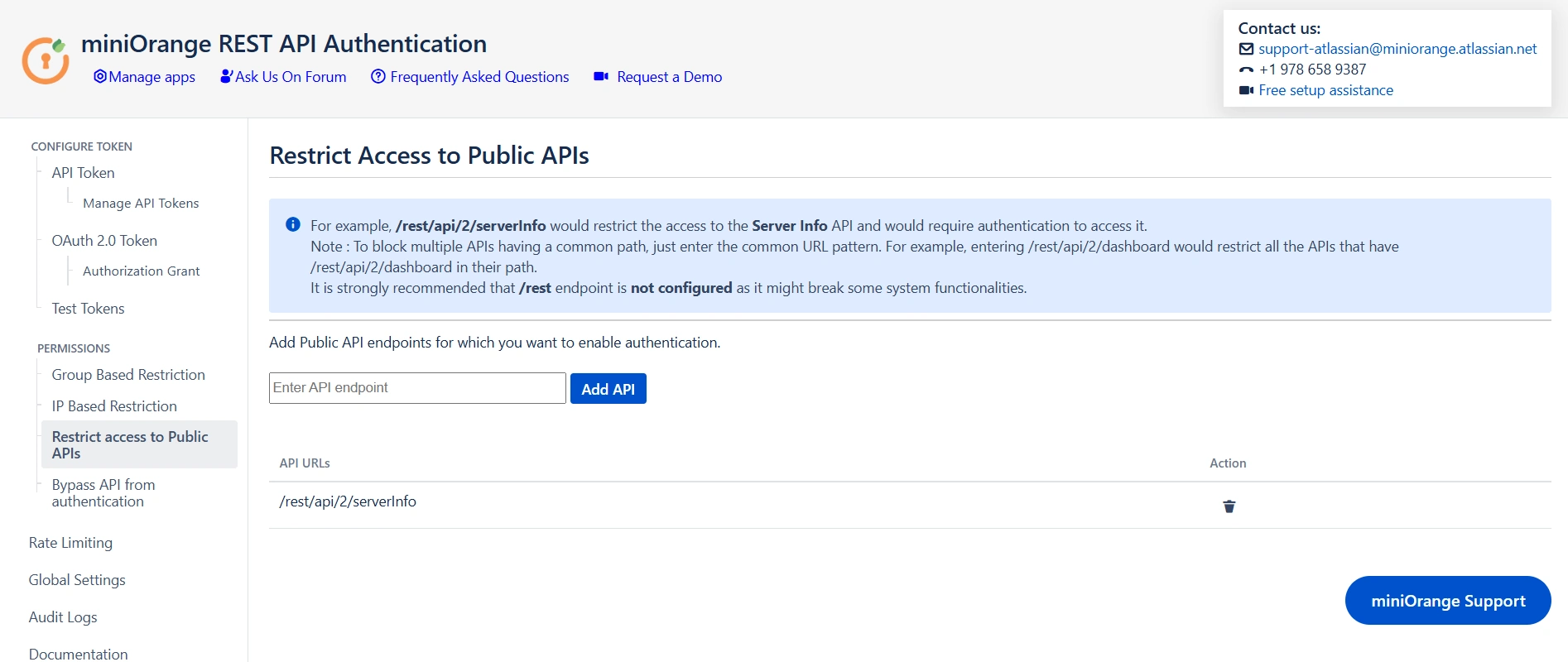Open Ask Us On Forum link

click(291, 77)
